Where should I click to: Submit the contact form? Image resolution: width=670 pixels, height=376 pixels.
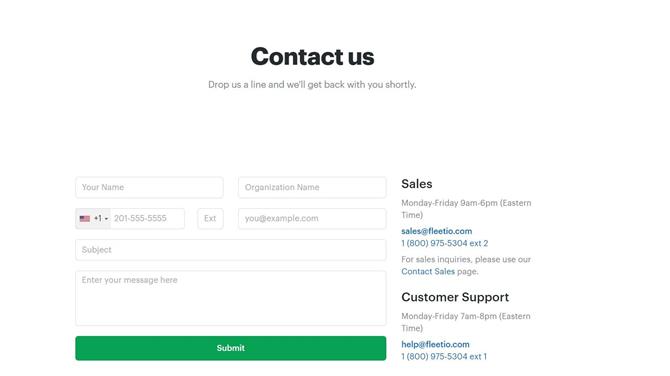[231, 348]
